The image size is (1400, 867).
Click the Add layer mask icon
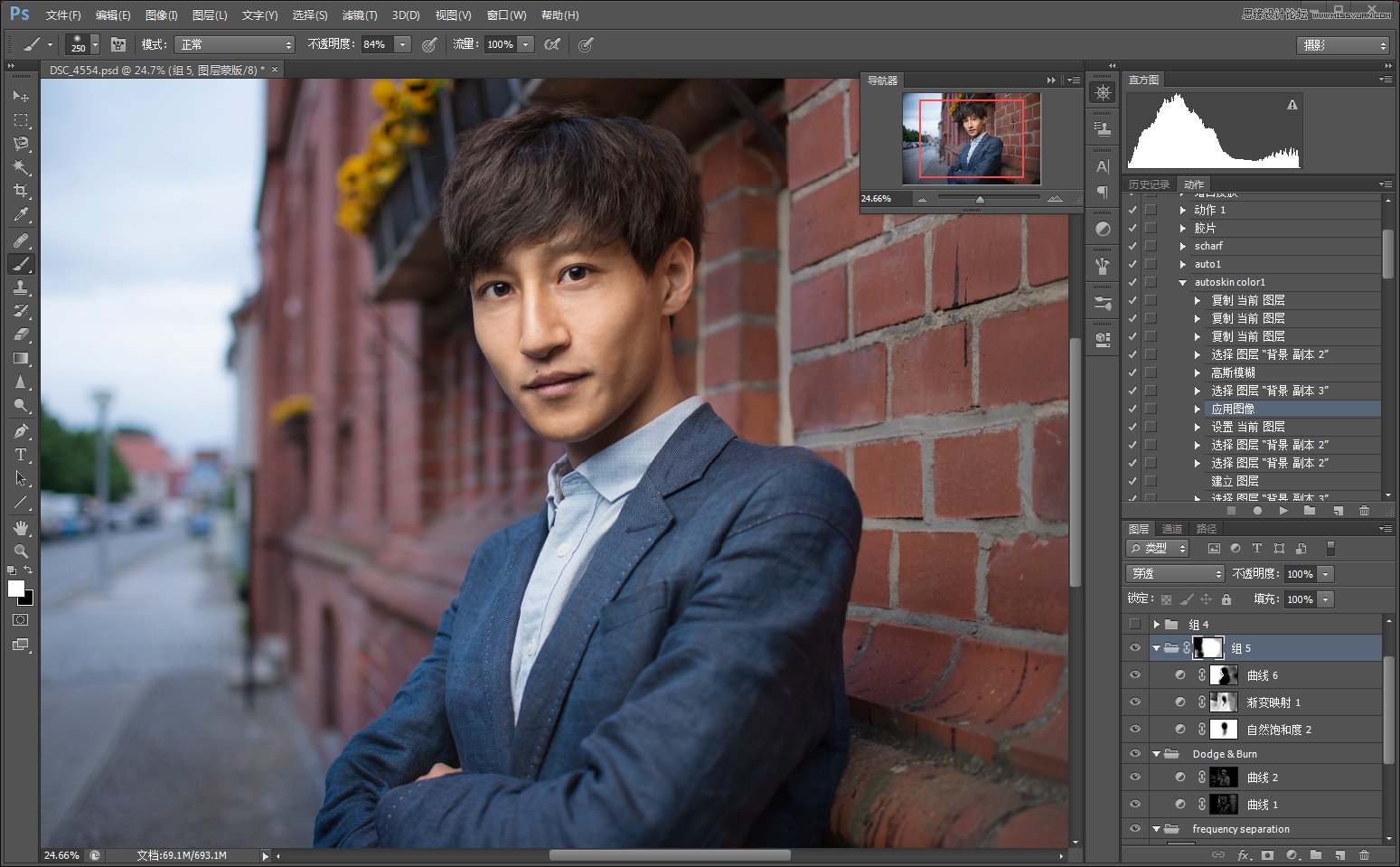[1268, 855]
